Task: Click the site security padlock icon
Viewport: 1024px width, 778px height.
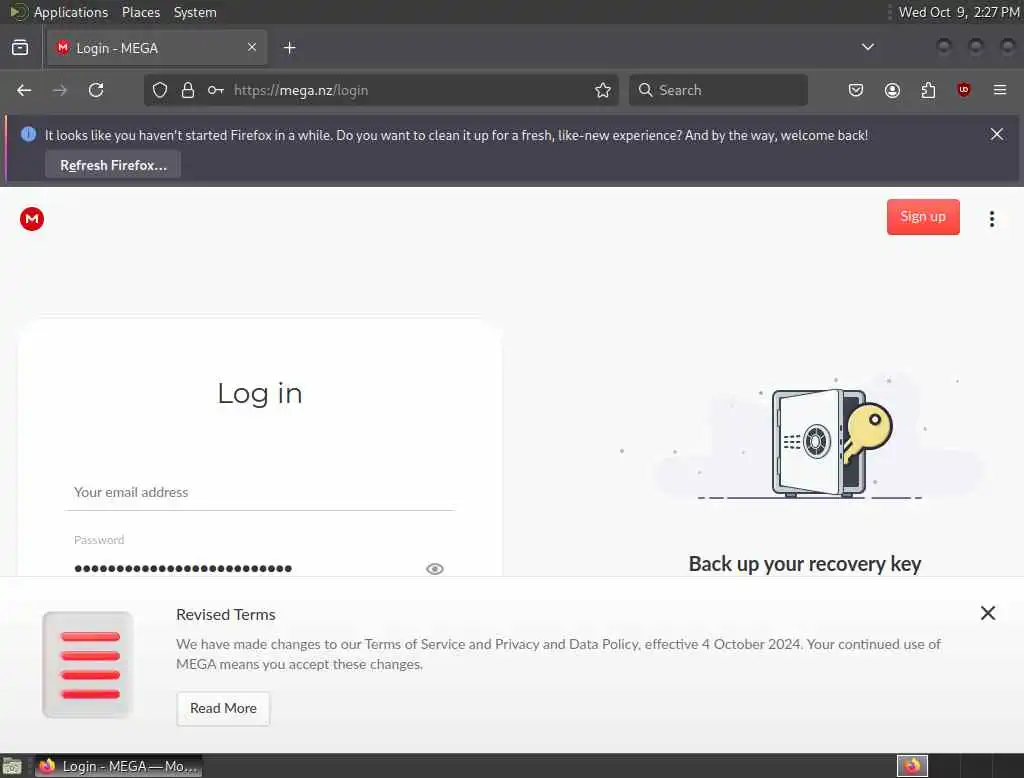Action: (188, 90)
